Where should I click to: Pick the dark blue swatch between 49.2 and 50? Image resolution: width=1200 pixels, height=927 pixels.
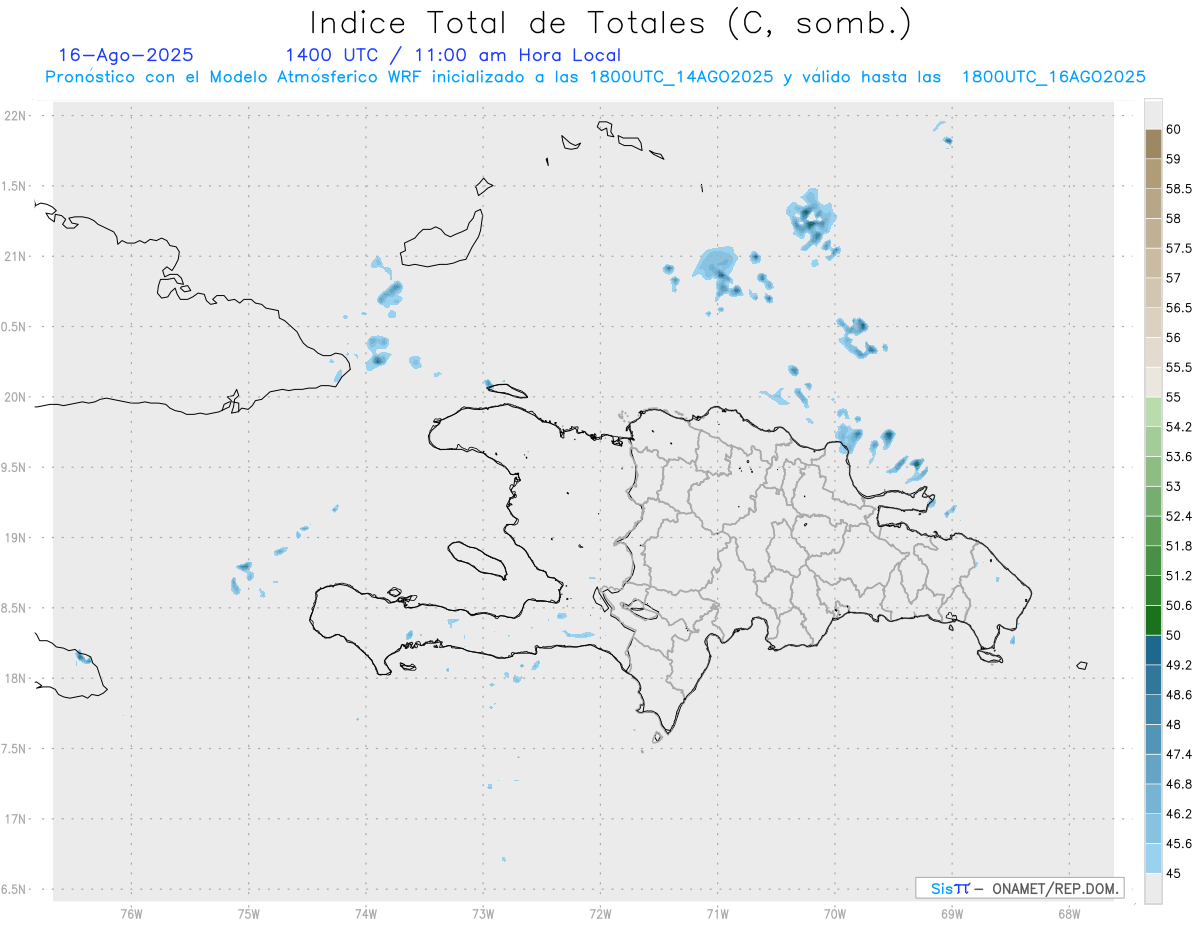(x=1153, y=650)
